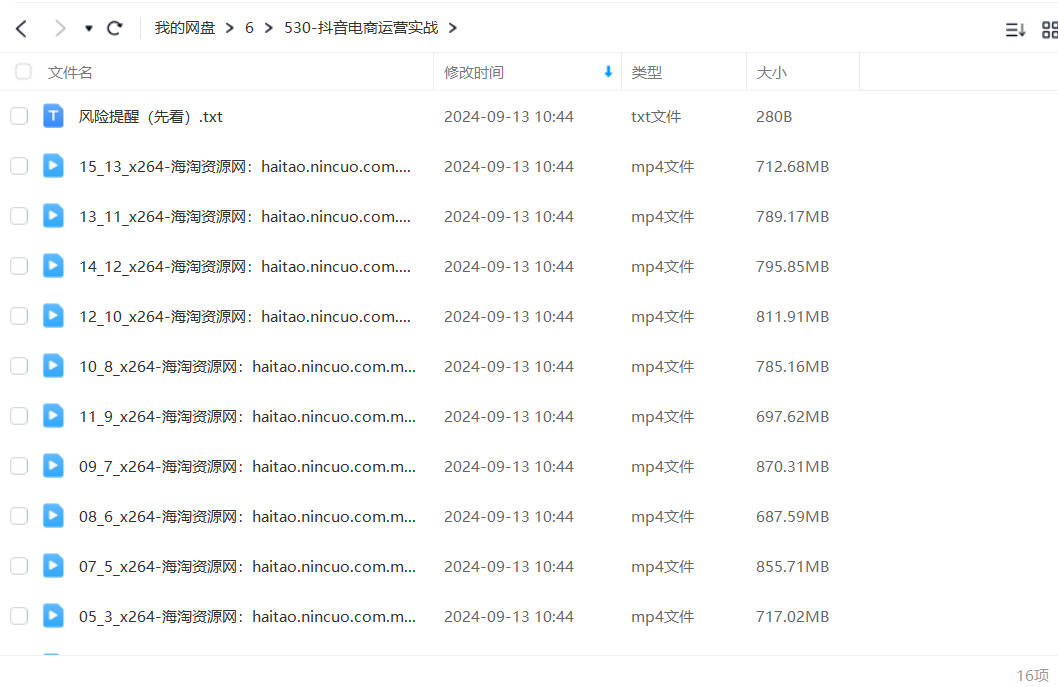Click size value 280B
Screen dimensions: 1058x687
click(774, 117)
